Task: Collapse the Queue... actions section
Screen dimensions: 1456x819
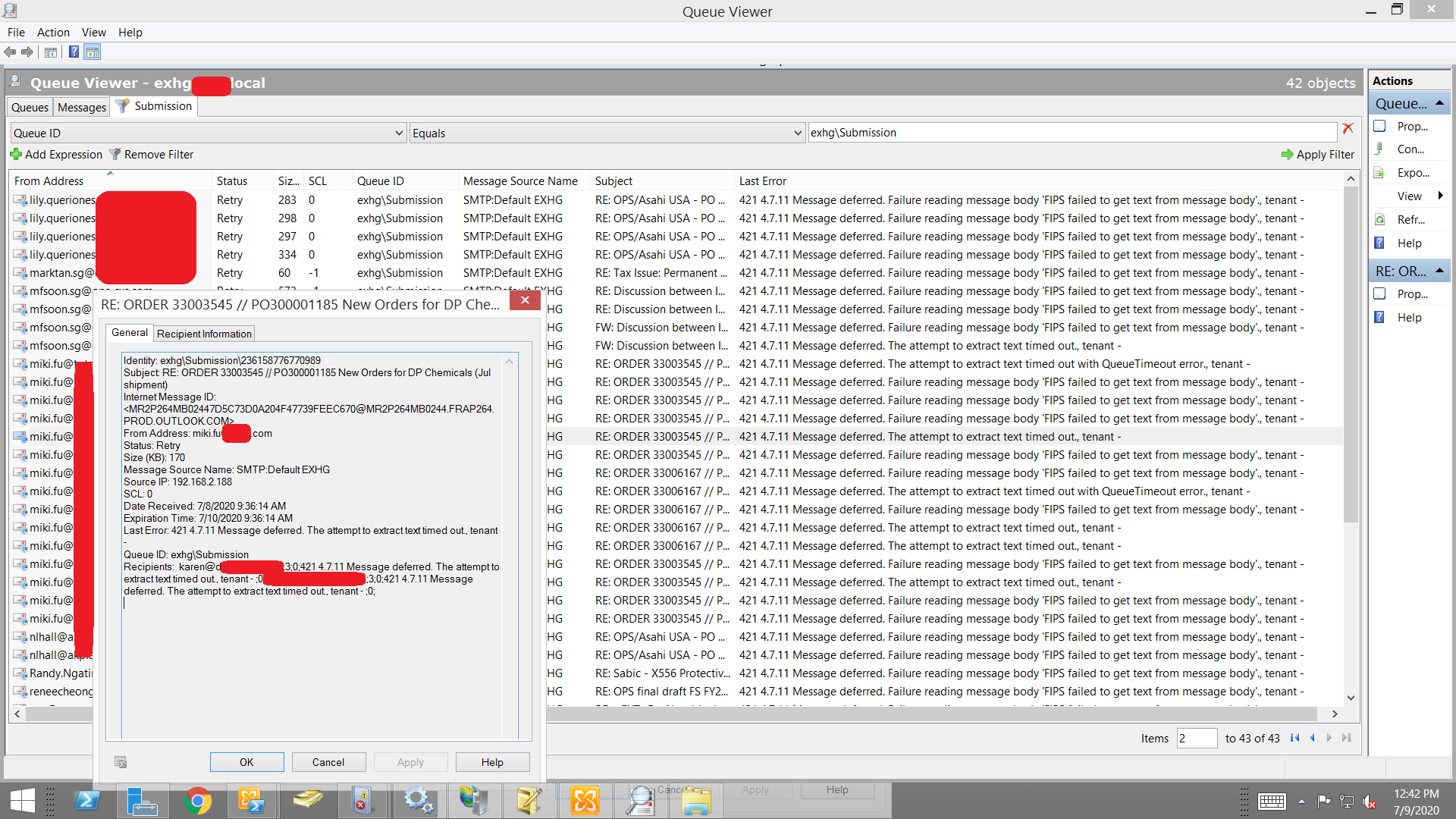Action: pos(1439,103)
